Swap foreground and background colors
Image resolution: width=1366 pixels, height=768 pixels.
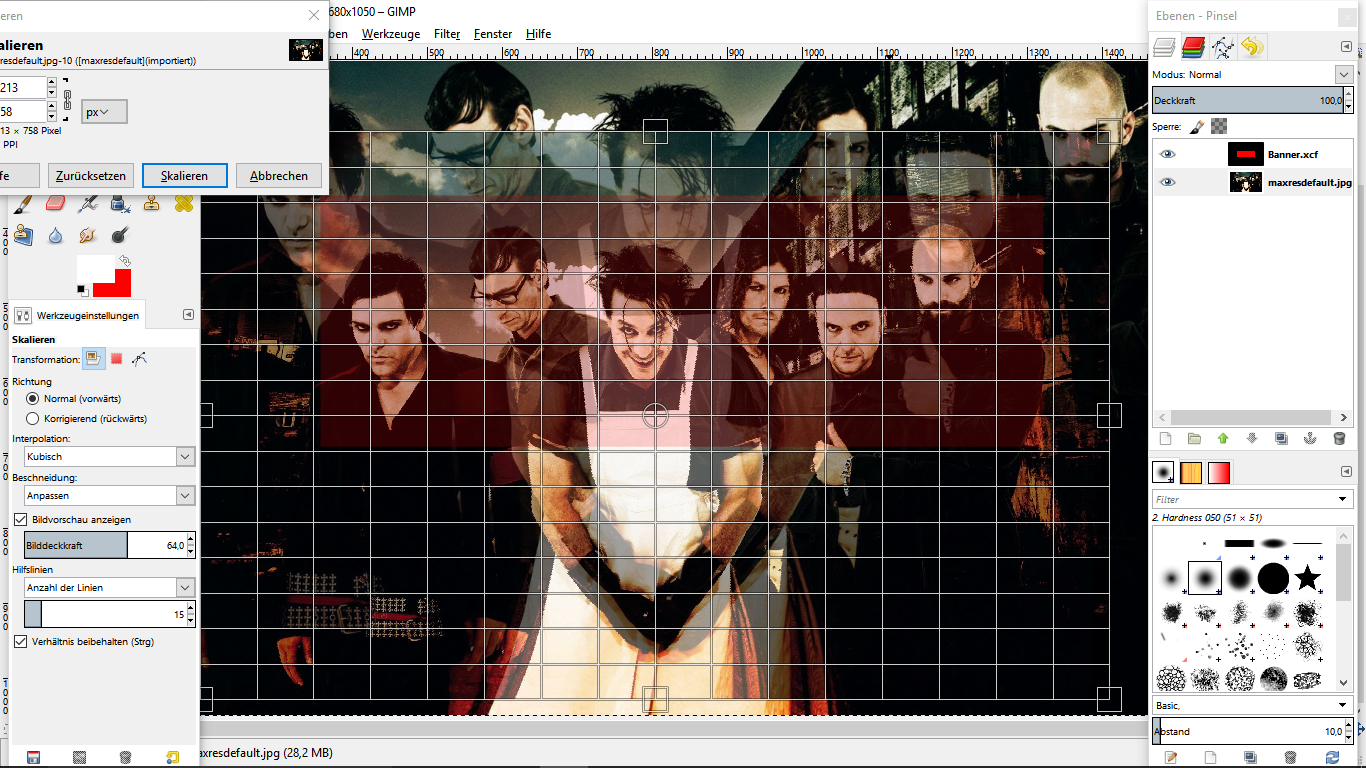(124, 260)
